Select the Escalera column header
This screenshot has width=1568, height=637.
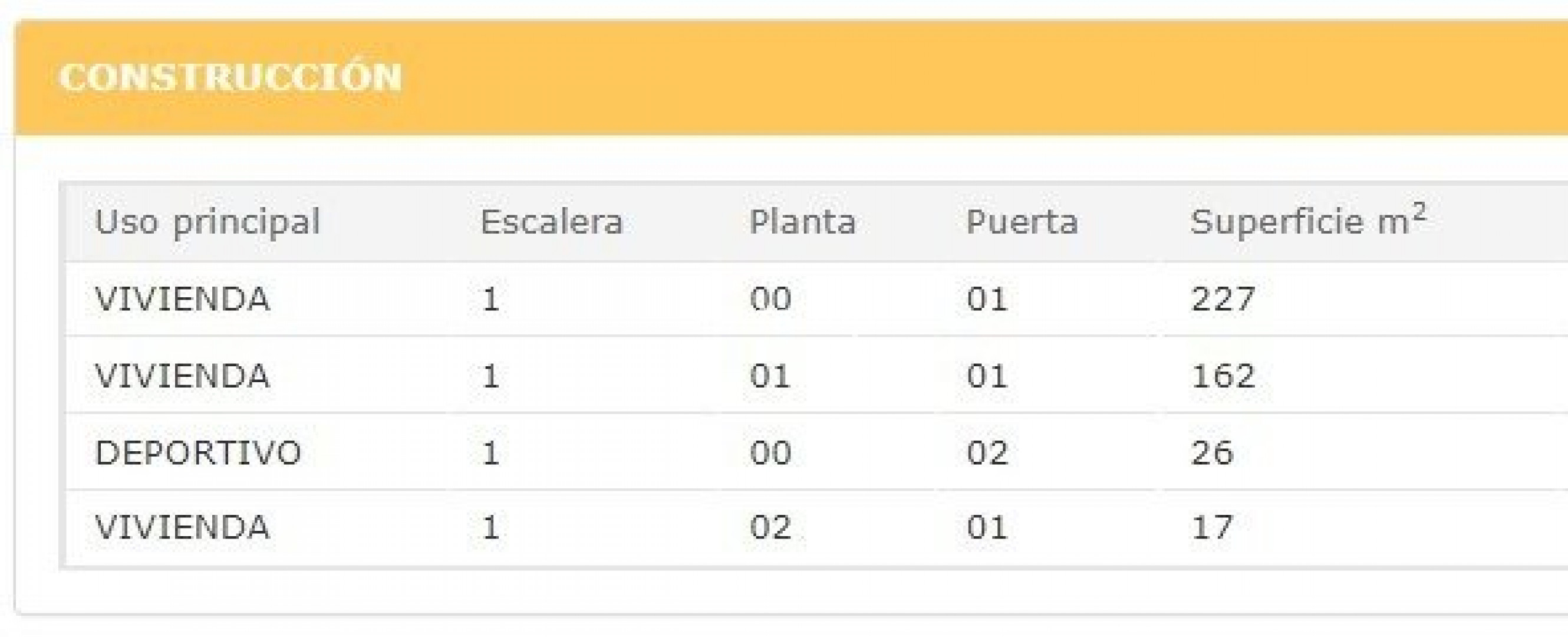tap(552, 222)
